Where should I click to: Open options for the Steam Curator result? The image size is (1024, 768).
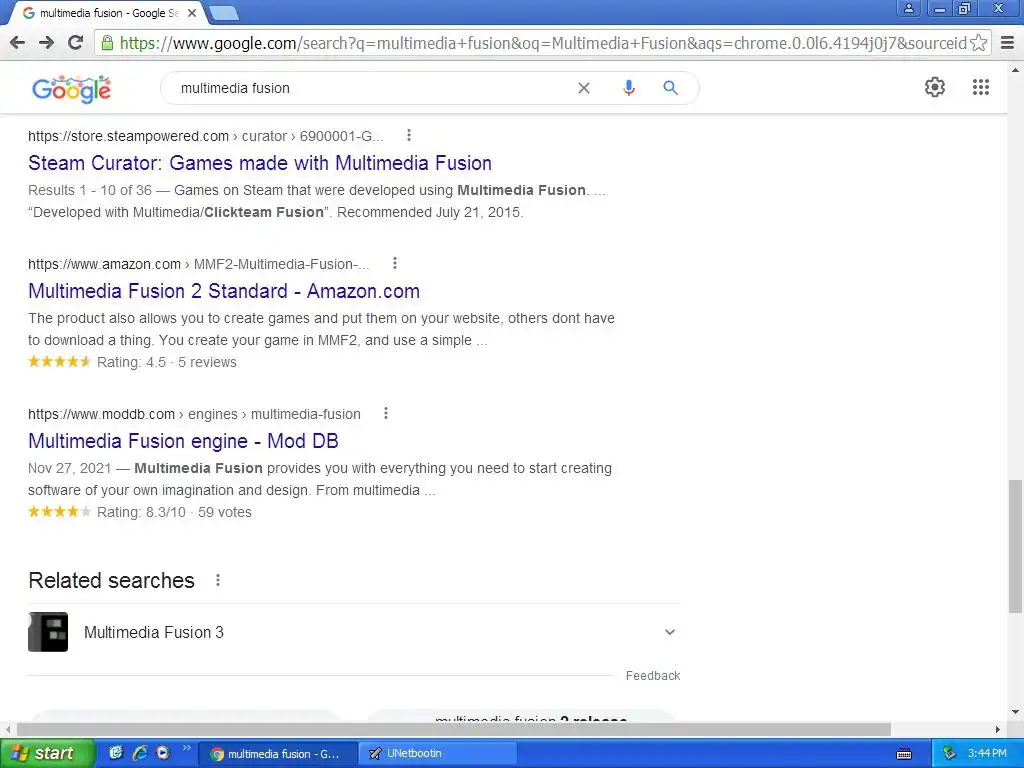click(x=409, y=135)
